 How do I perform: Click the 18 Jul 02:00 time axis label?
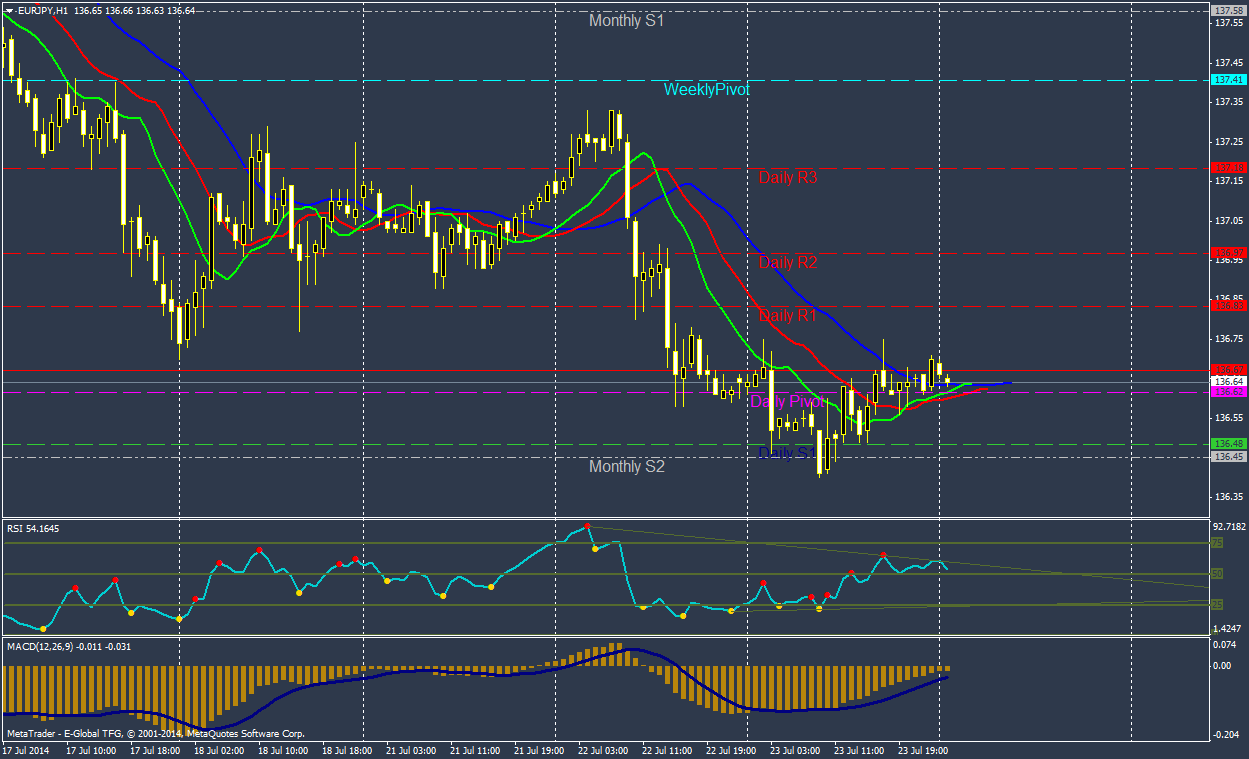219,749
